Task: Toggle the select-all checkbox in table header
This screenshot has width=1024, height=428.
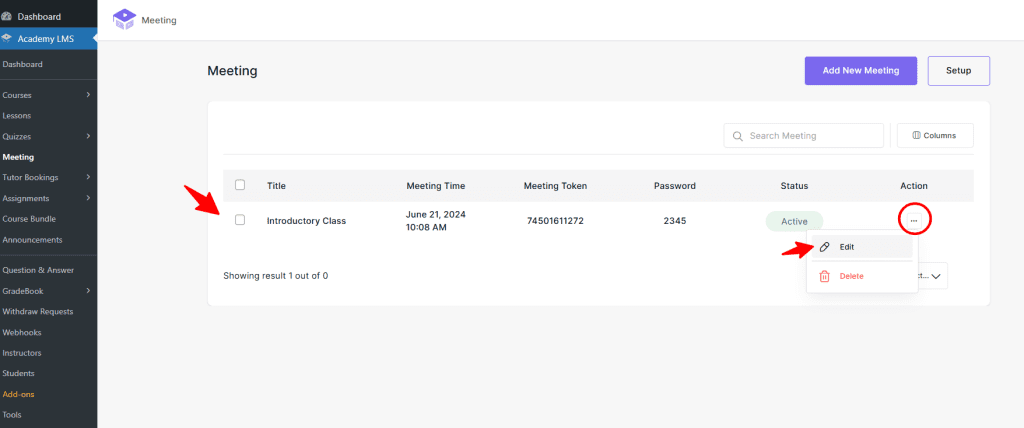Action: click(x=240, y=185)
